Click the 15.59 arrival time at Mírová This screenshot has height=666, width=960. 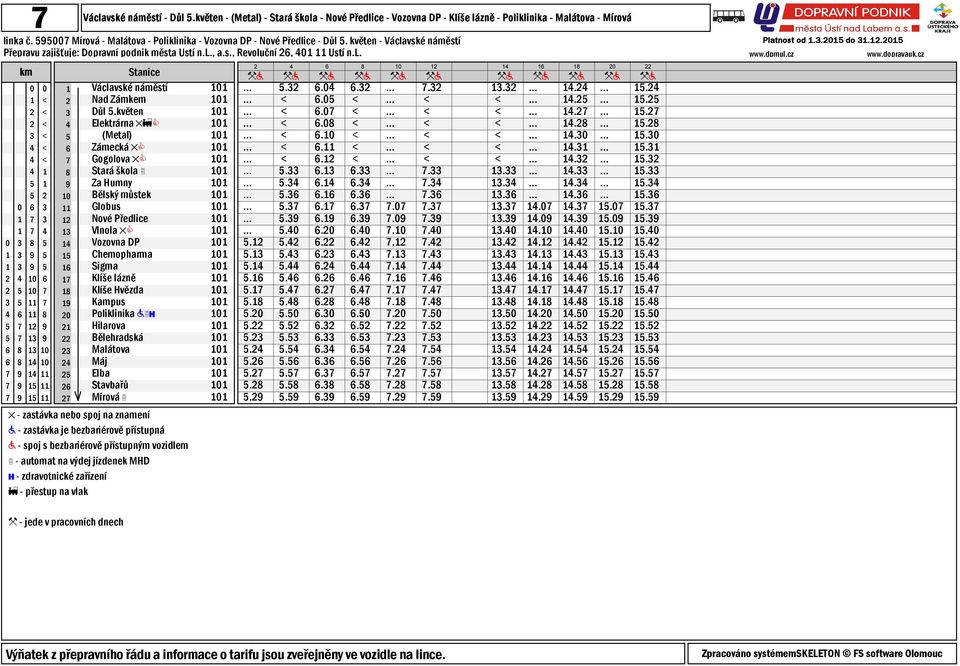pyautogui.click(x=647, y=397)
